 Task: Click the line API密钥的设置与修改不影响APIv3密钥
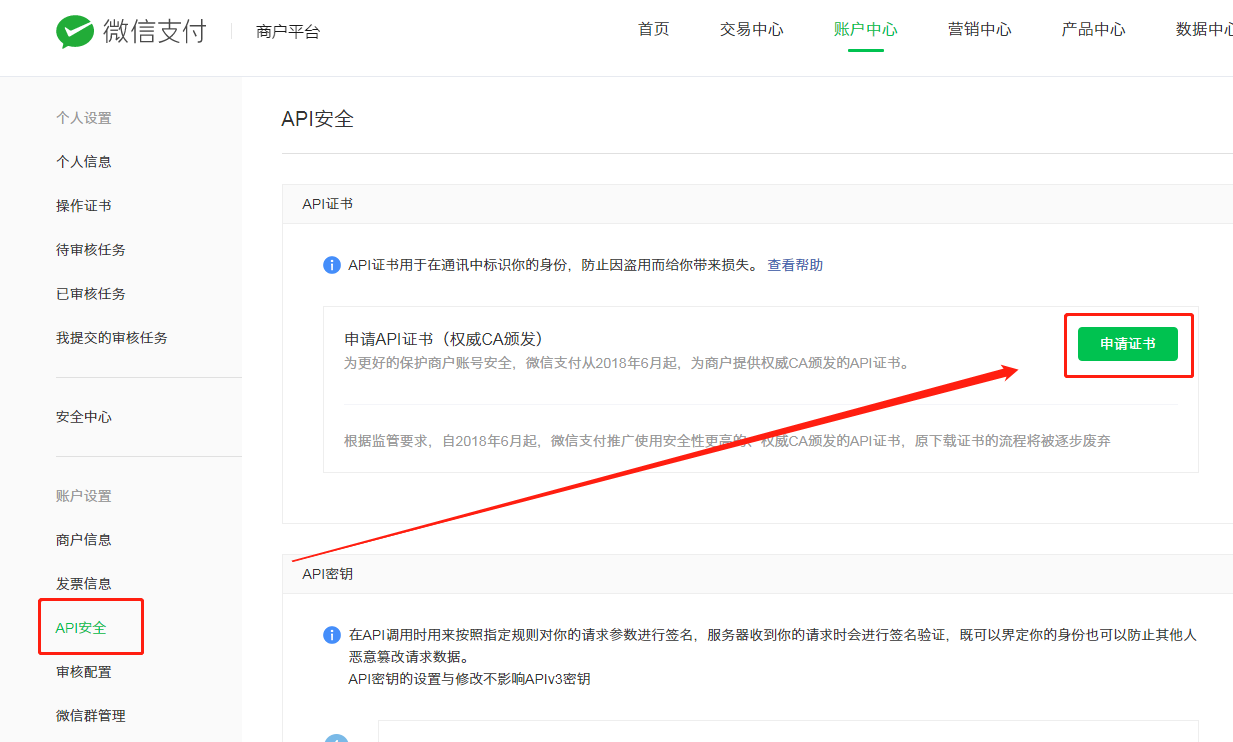tap(468, 679)
